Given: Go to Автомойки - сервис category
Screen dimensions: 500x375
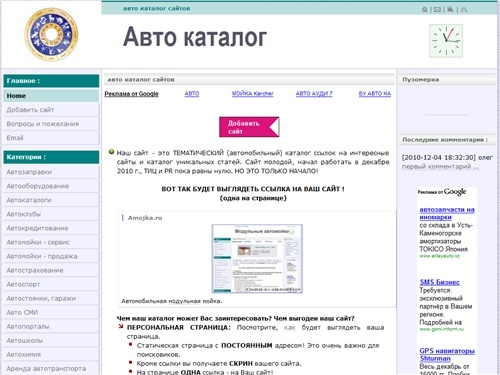Looking at the screenshot, I should pos(51,242).
